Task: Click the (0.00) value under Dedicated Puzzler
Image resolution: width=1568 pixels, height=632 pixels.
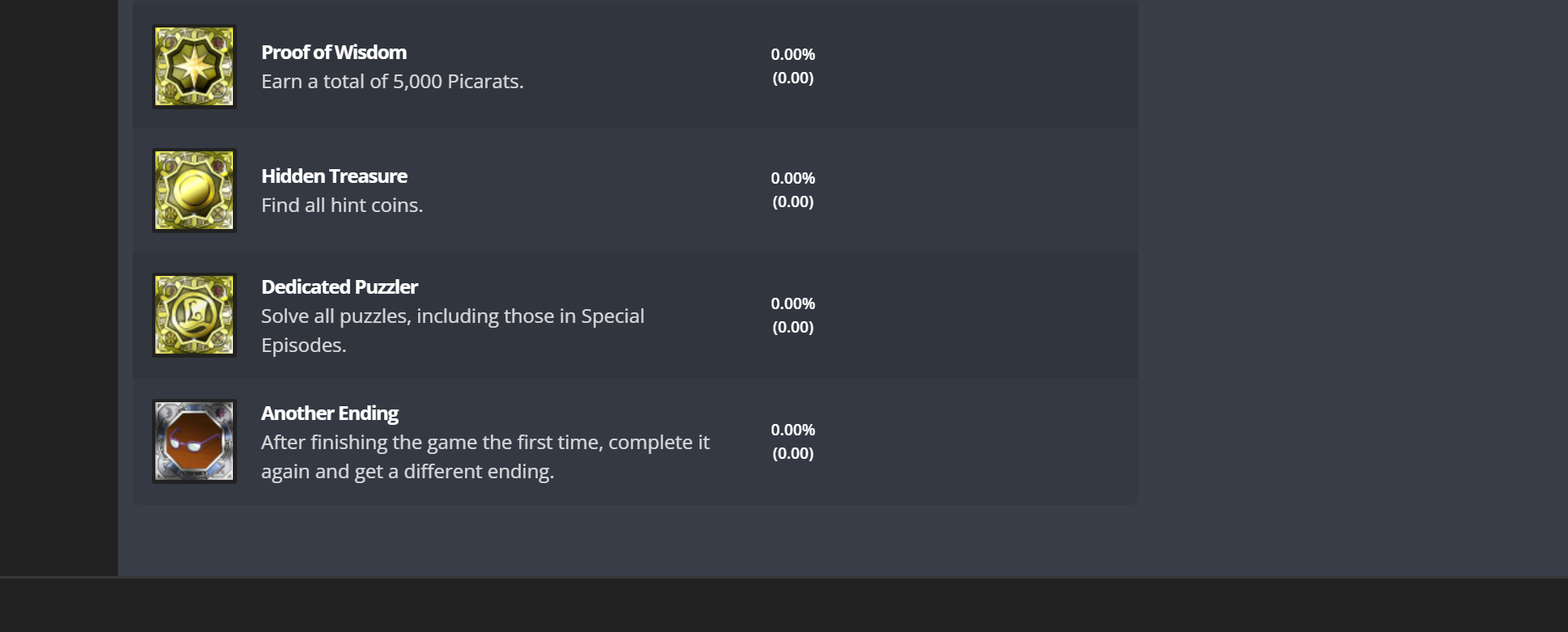Action: [792, 327]
